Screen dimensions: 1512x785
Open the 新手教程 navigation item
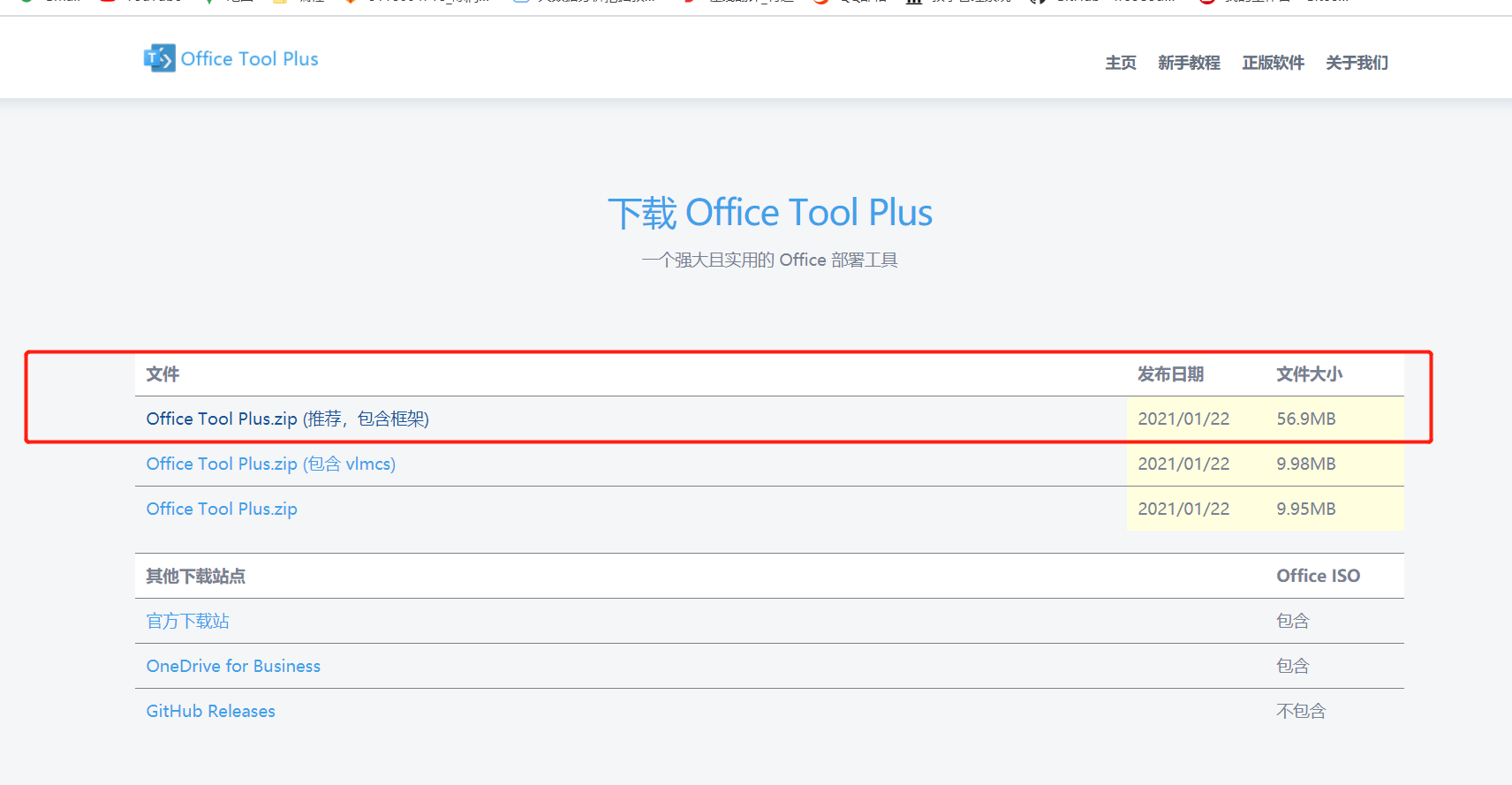1189,63
